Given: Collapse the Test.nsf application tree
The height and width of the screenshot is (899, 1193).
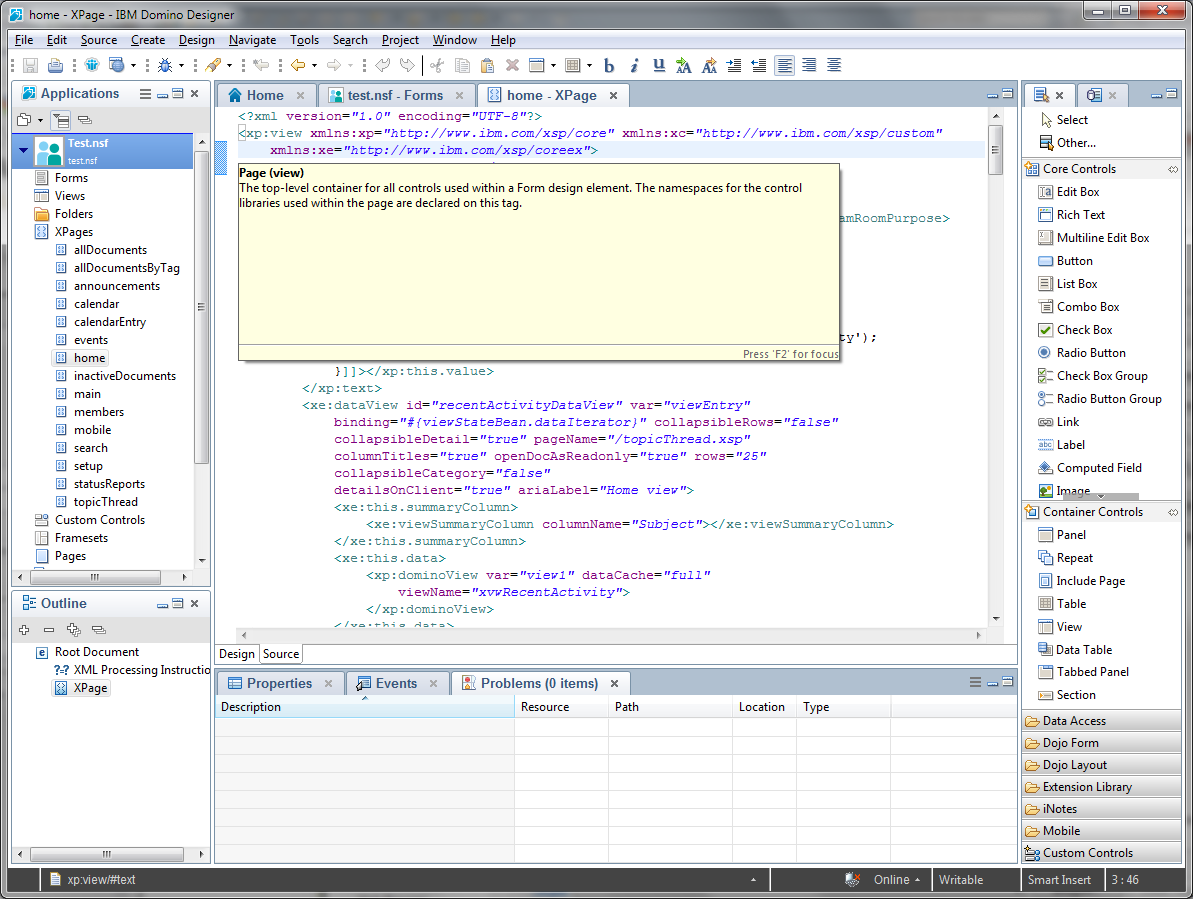Looking at the screenshot, I should [23, 151].
